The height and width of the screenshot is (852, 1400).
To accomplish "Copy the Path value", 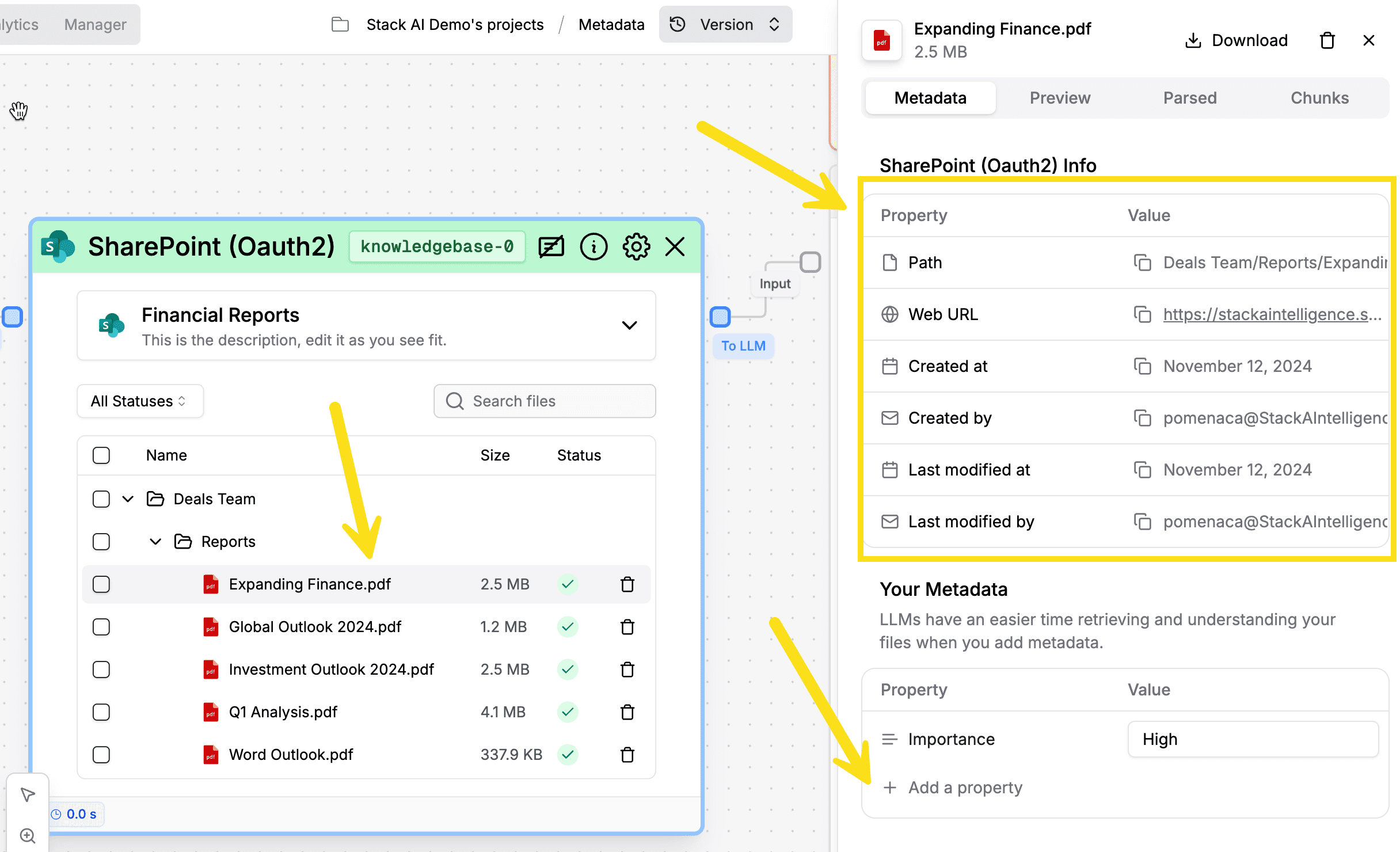I will tap(1142, 263).
